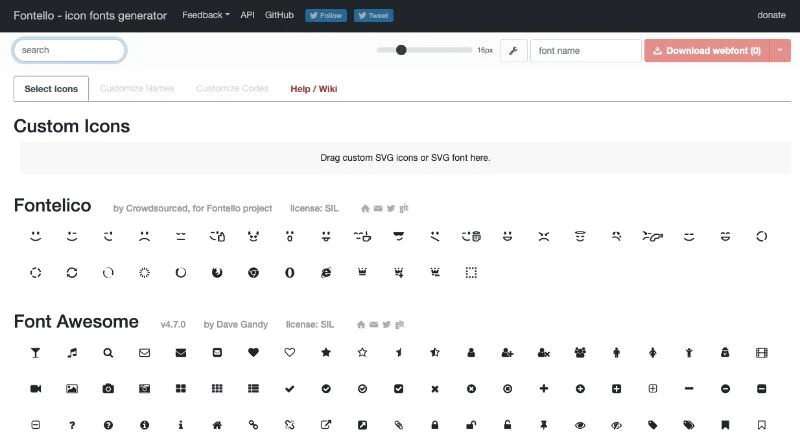800x445 pixels.
Task: Expand the Feedback dropdown menu
Action: (x=206, y=15)
